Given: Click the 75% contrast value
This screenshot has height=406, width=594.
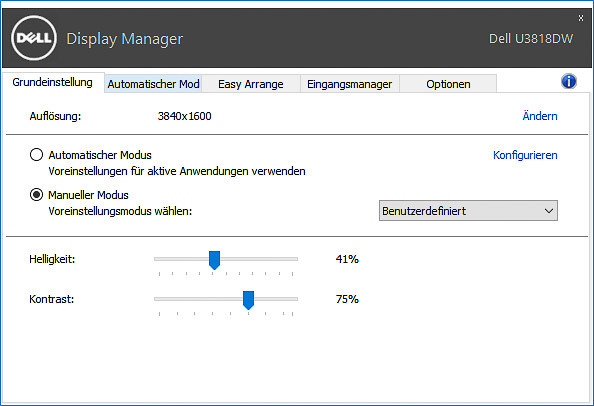Looking at the screenshot, I should (x=347, y=299).
